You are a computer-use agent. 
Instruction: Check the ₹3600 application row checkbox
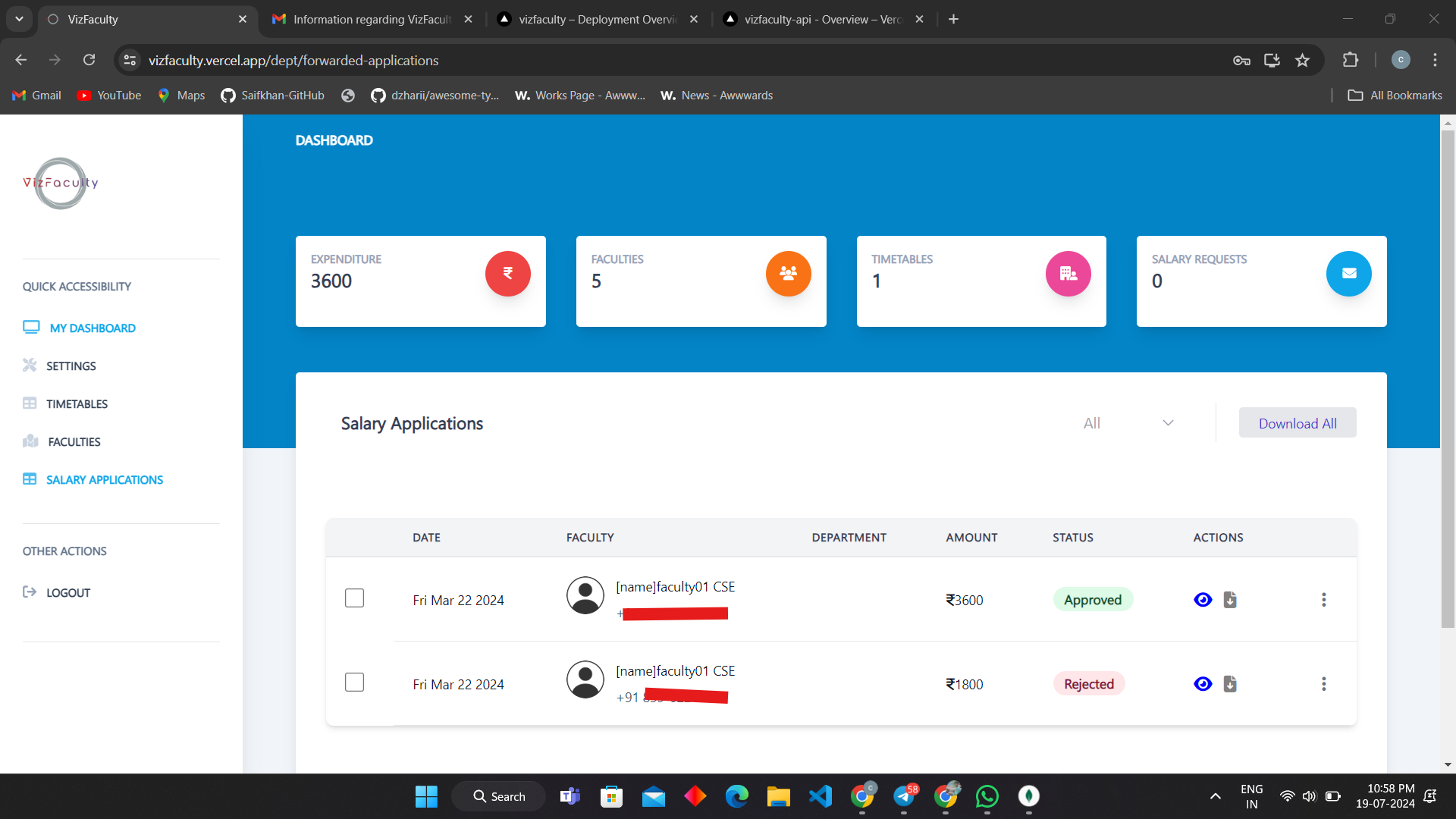pyautogui.click(x=354, y=598)
